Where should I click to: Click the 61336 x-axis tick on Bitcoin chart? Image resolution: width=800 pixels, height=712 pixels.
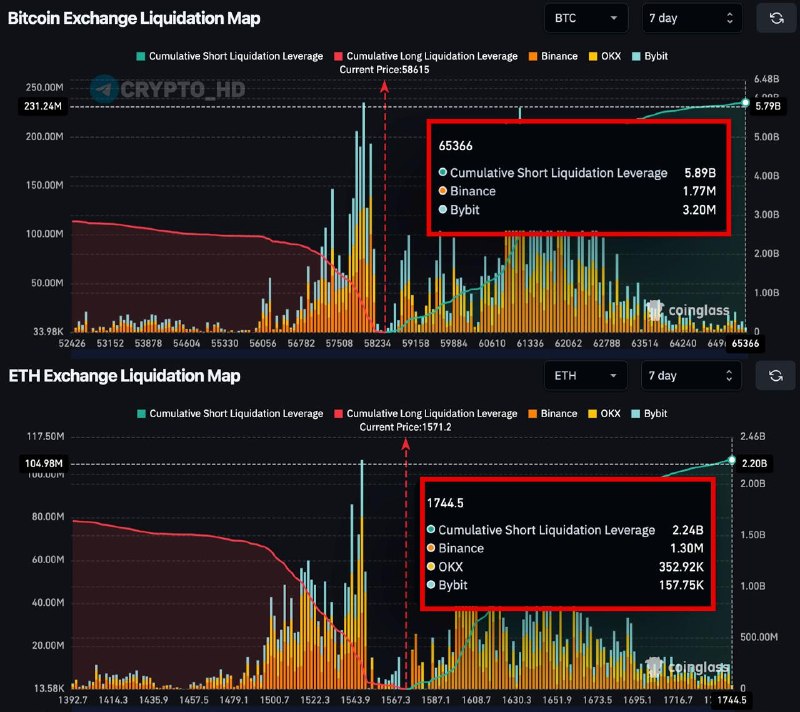pos(530,343)
